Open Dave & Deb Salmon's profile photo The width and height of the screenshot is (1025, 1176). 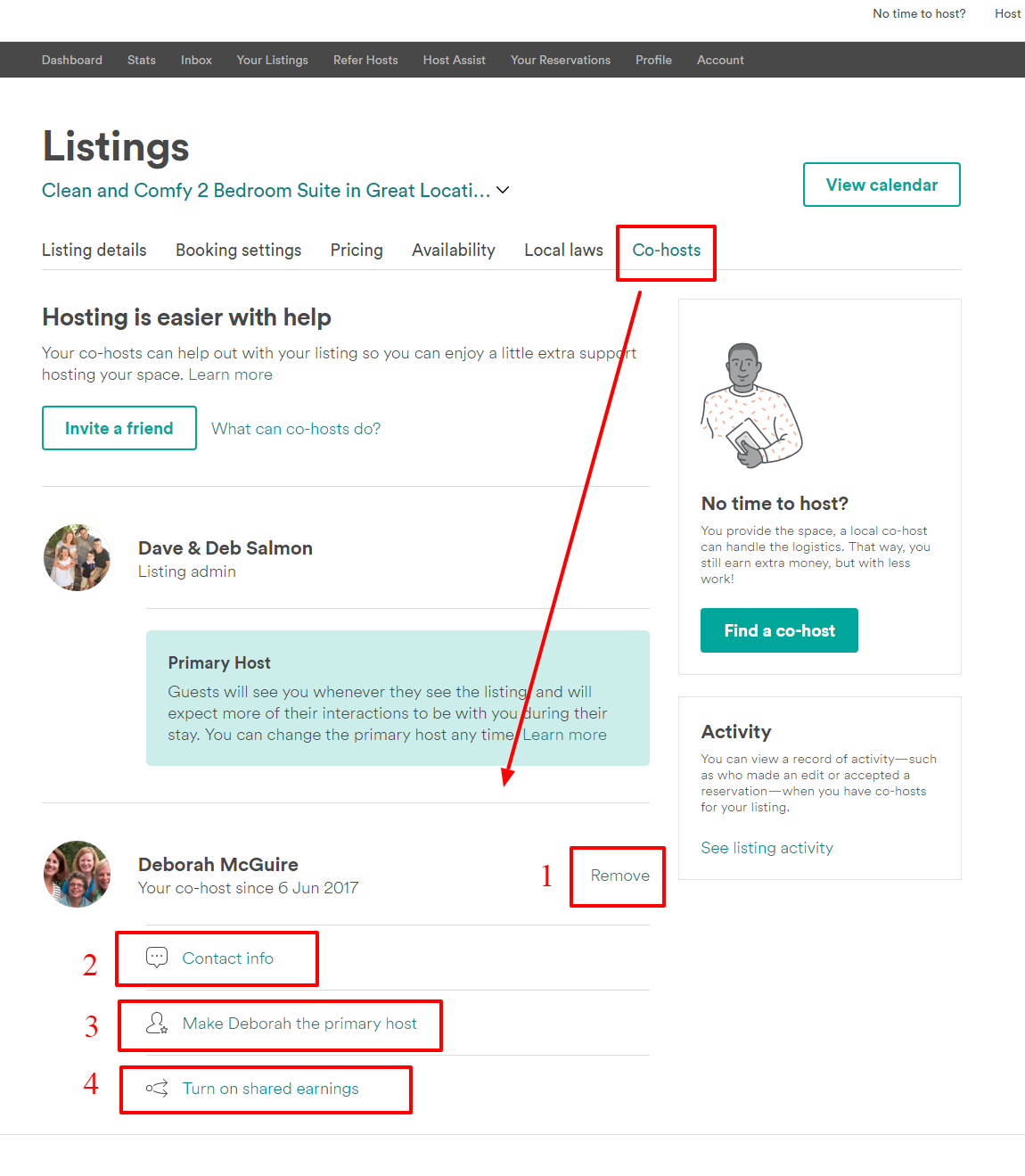[78, 558]
